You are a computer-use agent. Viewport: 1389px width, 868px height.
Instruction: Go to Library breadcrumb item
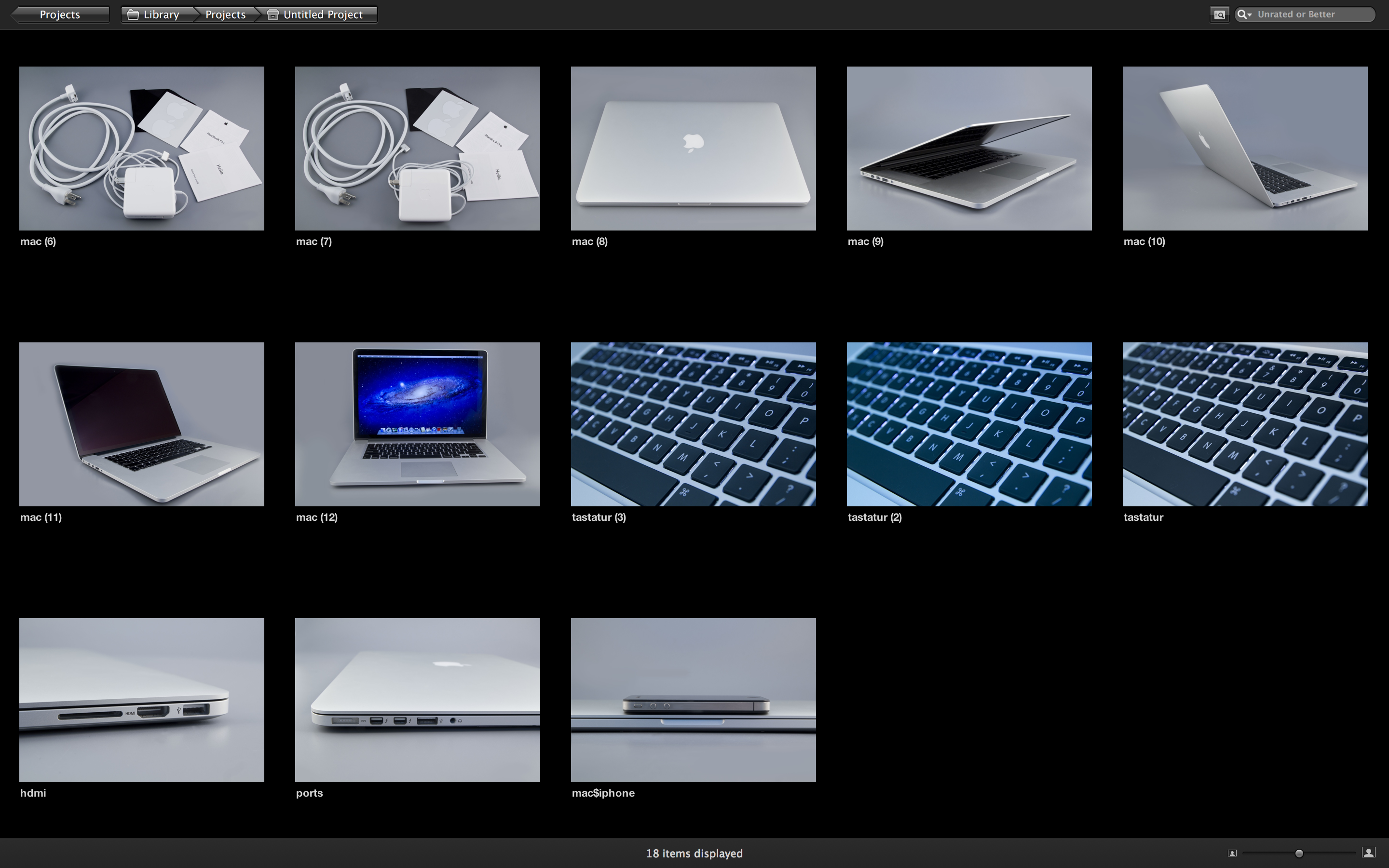pyautogui.click(x=161, y=14)
